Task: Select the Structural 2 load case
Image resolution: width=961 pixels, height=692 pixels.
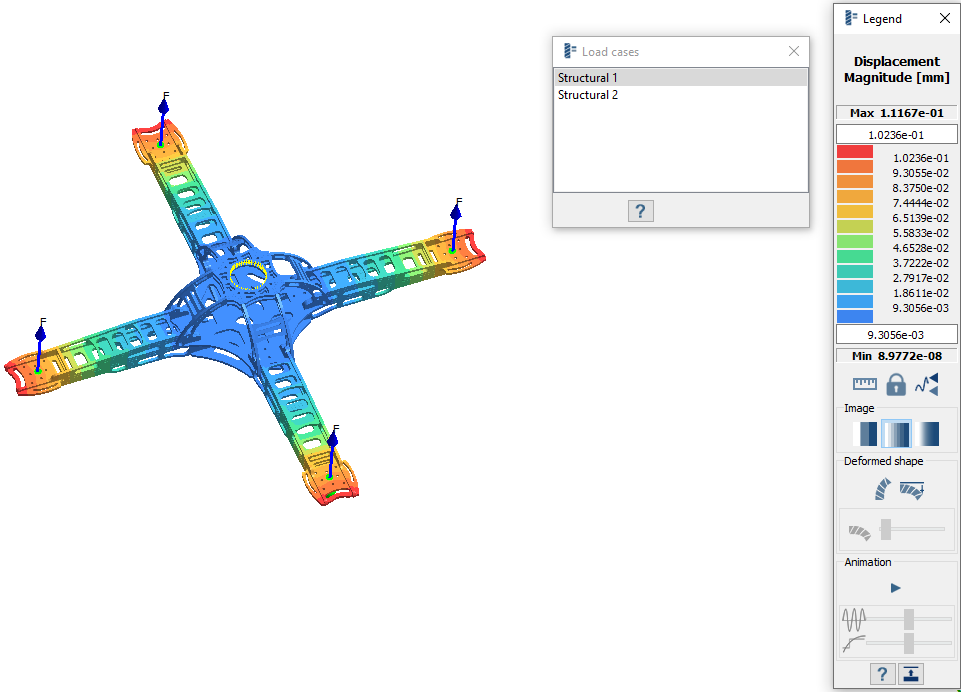Action: pos(680,95)
